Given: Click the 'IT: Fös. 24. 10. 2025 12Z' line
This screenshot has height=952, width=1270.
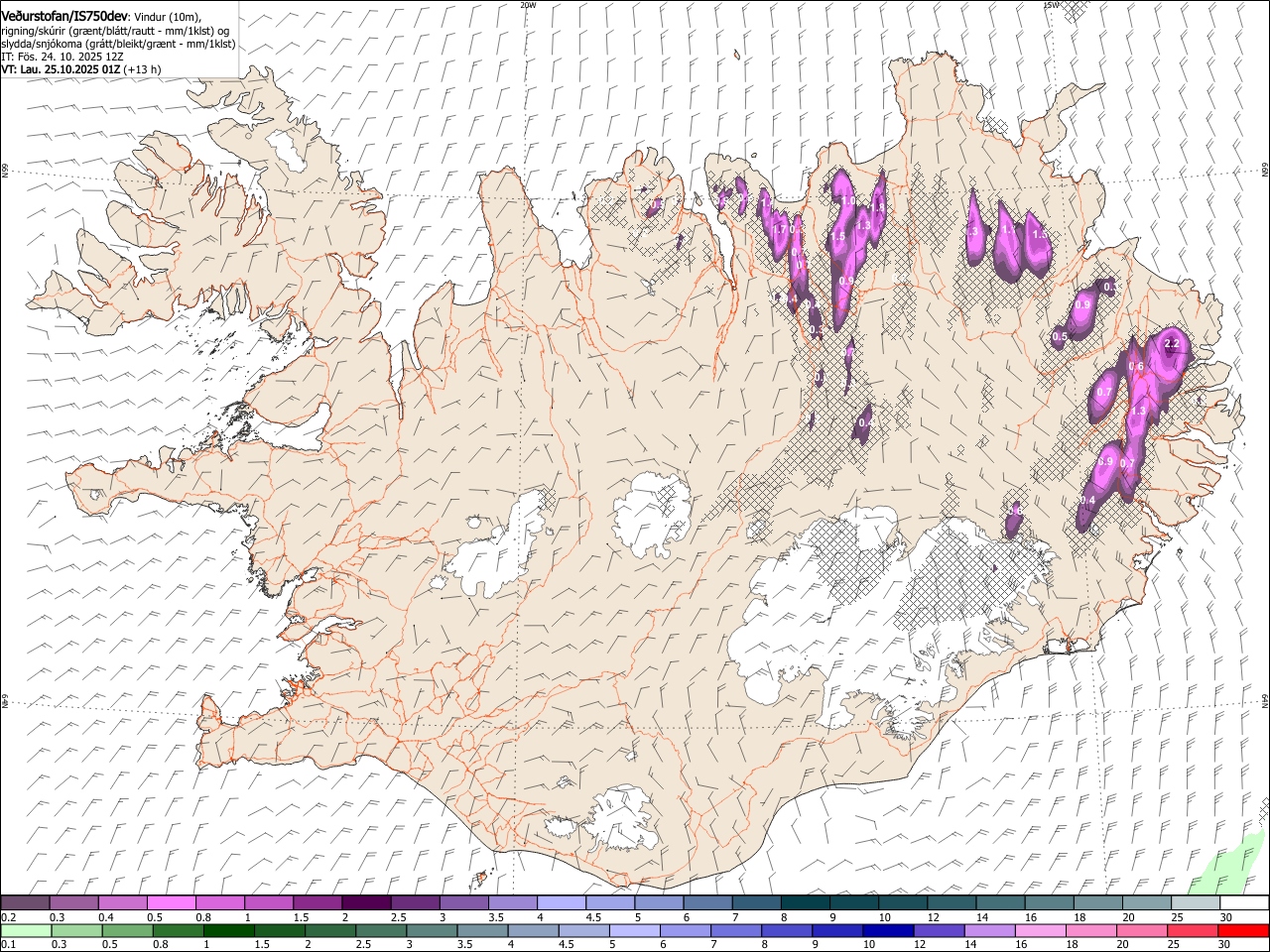Looking at the screenshot, I should (63, 57).
